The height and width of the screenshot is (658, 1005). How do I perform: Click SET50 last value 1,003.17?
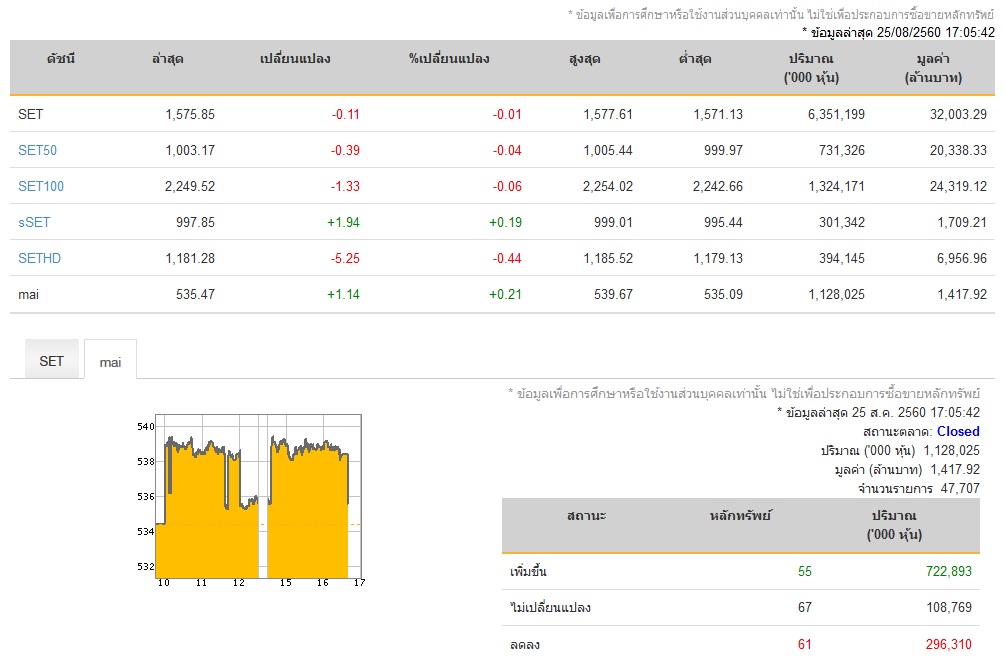pos(190,150)
